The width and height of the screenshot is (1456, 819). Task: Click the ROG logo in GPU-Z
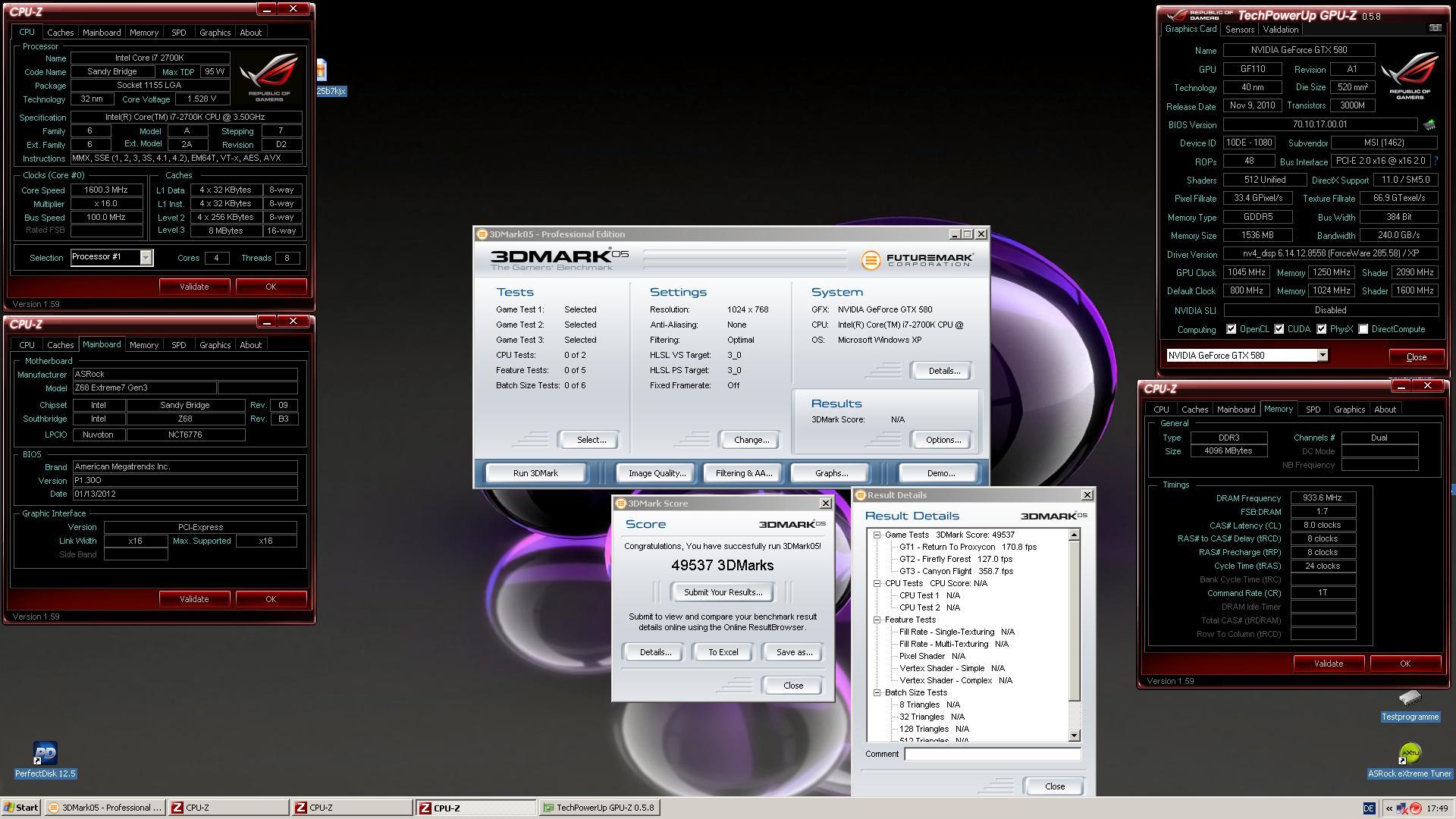tap(1410, 74)
